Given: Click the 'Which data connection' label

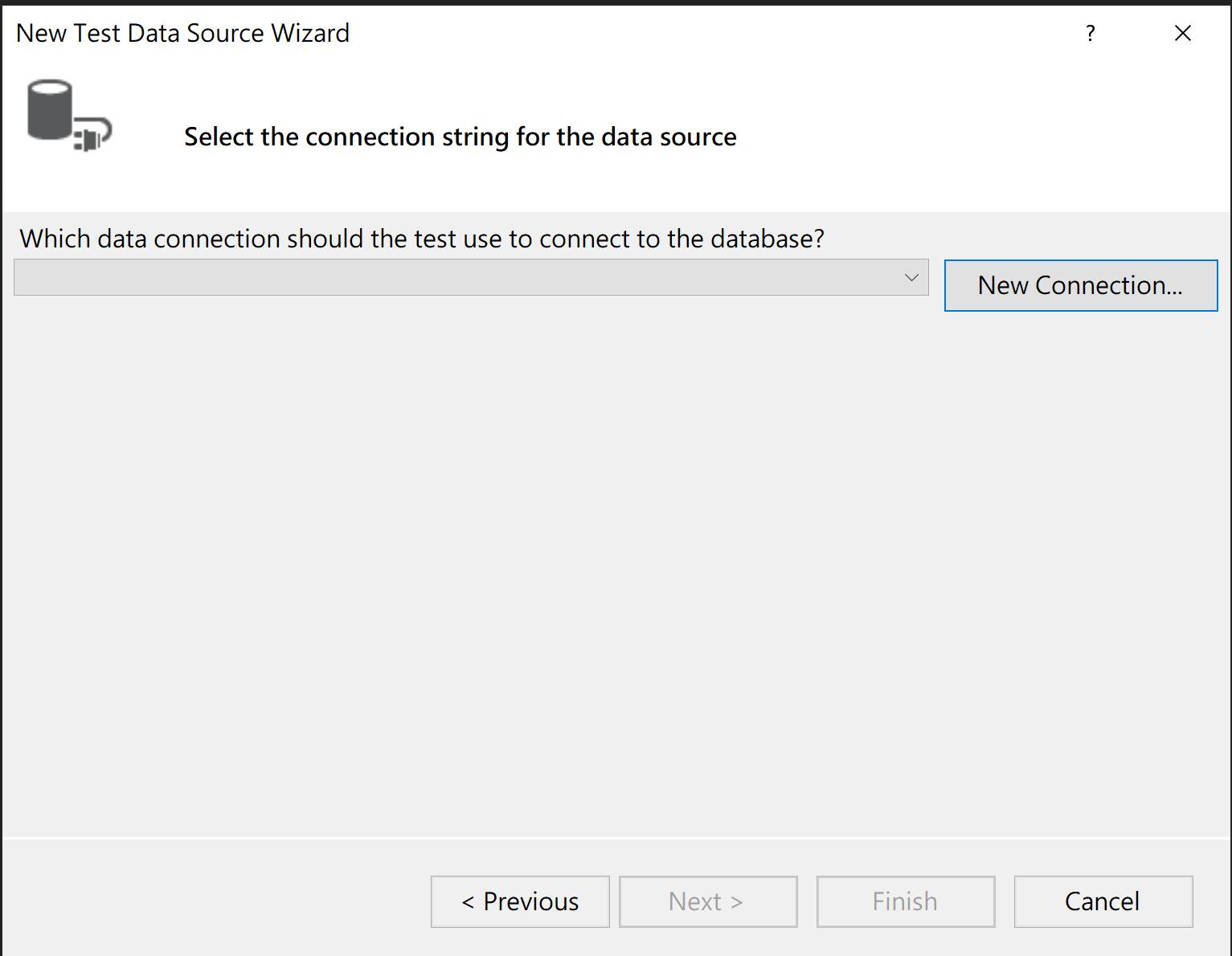Looking at the screenshot, I should (x=422, y=239).
